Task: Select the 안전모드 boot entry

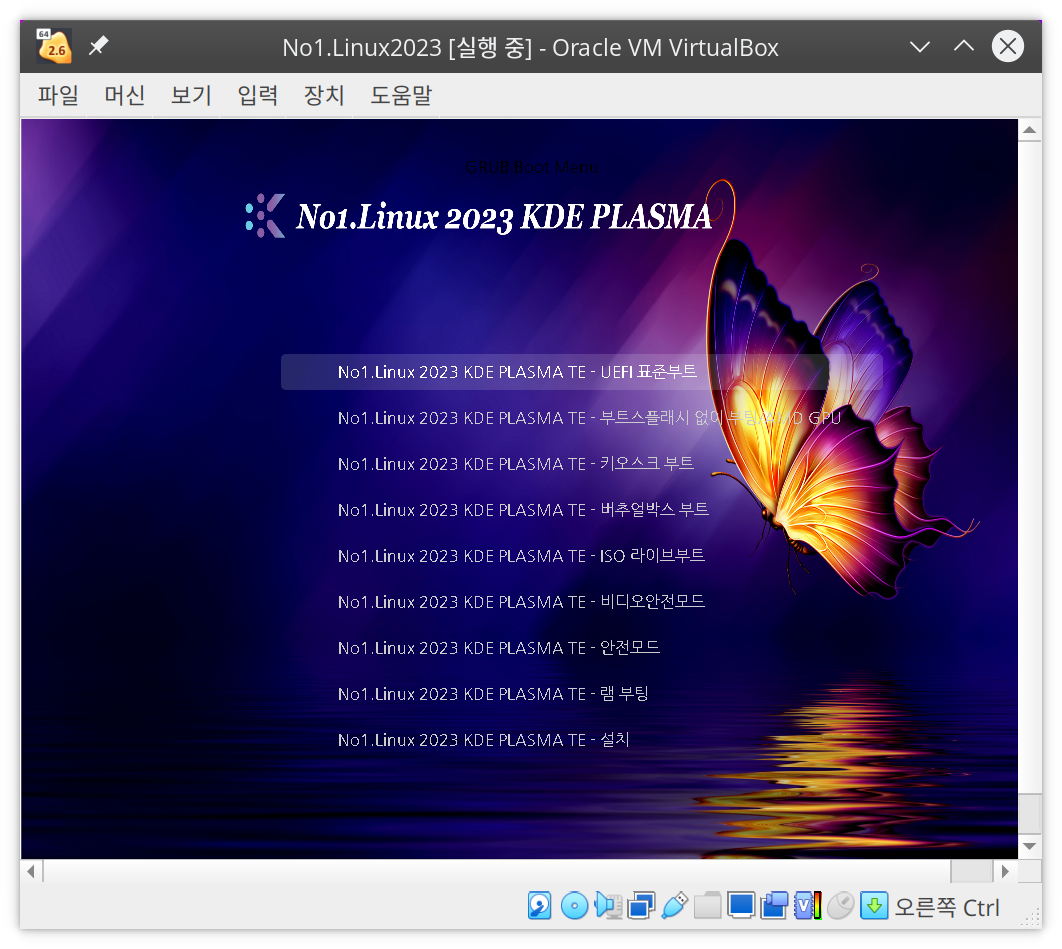Action: [498, 648]
